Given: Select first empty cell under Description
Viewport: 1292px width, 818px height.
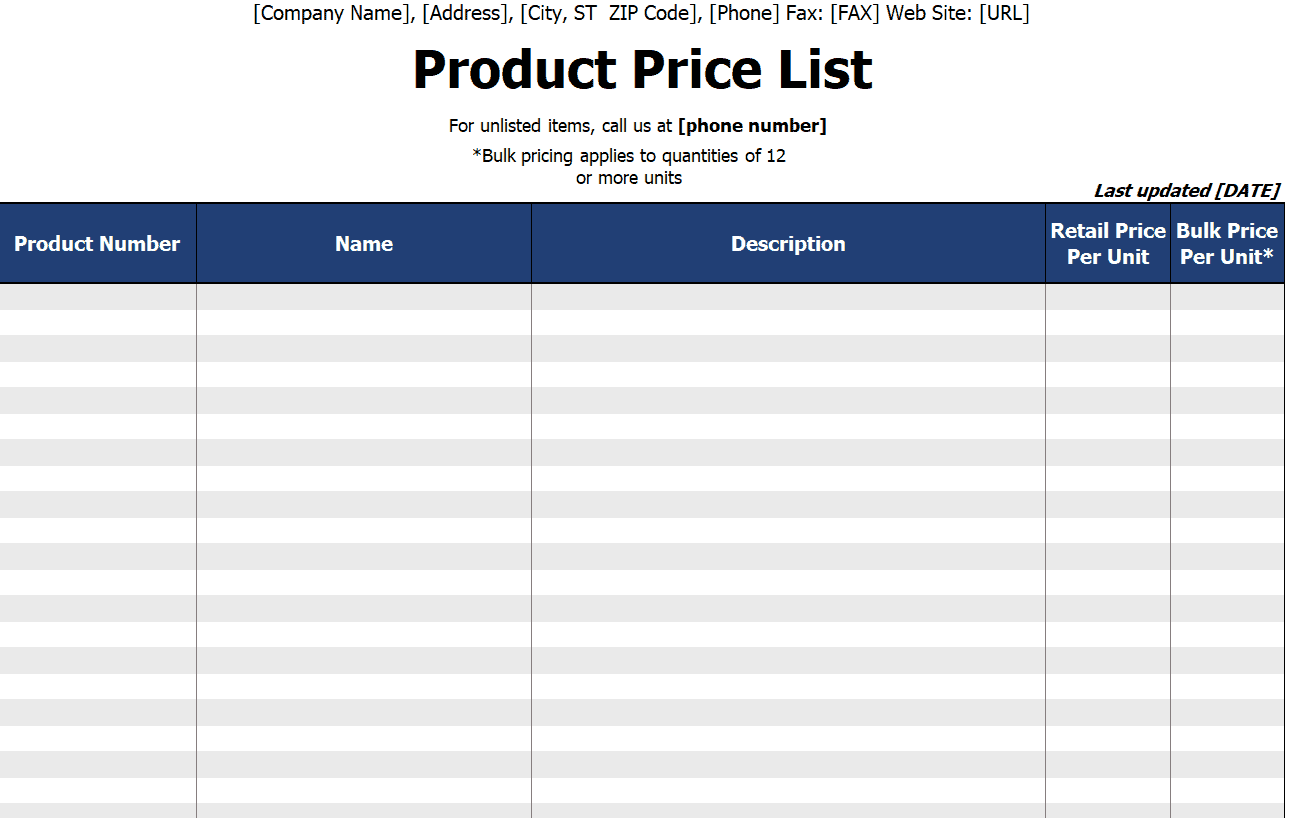Looking at the screenshot, I should (788, 297).
